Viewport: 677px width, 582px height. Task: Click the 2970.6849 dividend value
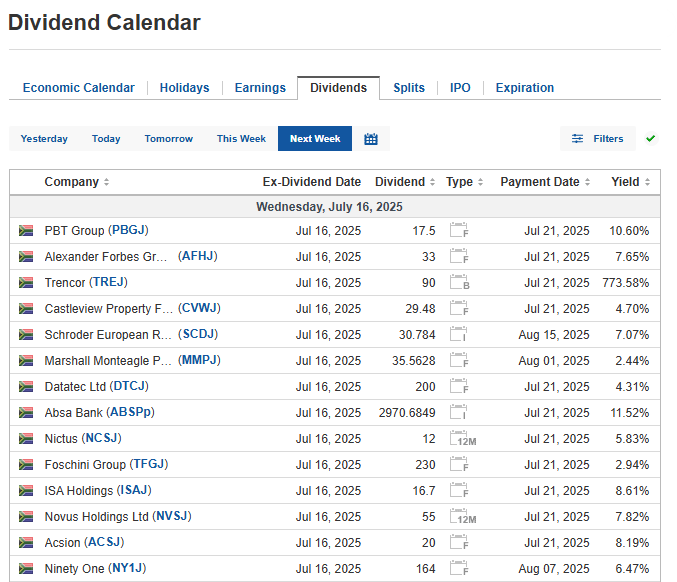click(407, 413)
